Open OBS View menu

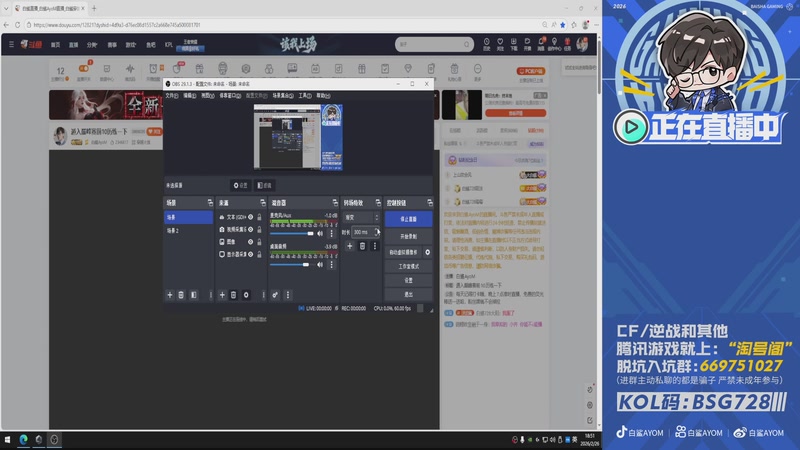point(208,95)
